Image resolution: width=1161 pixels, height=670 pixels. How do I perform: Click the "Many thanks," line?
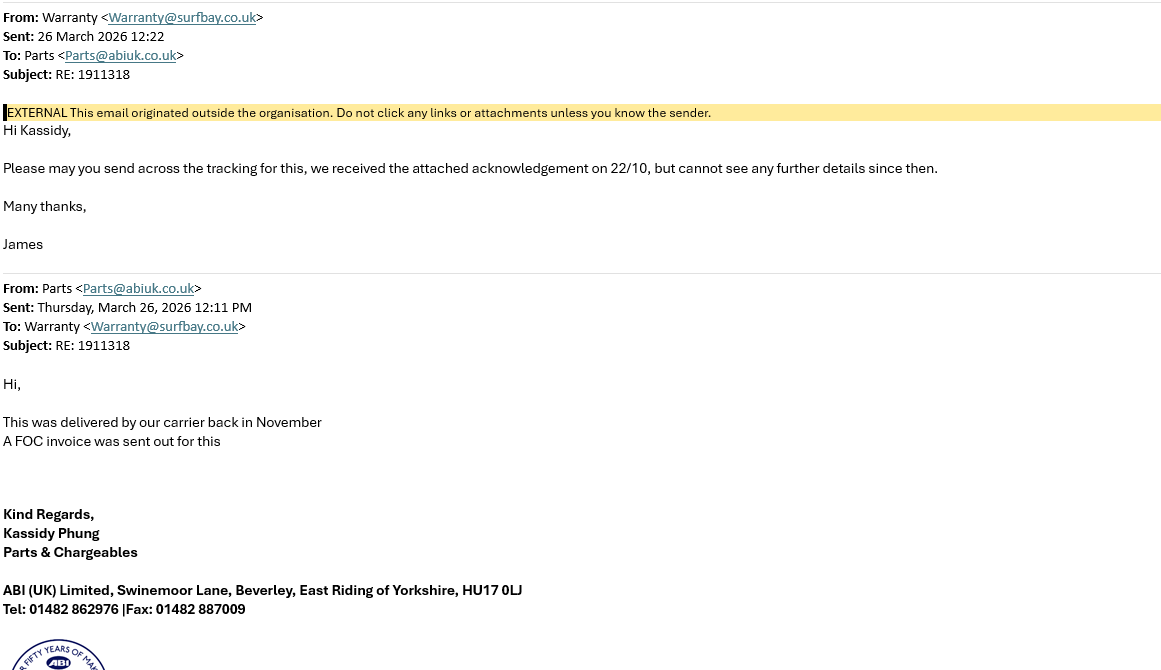click(45, 207)
